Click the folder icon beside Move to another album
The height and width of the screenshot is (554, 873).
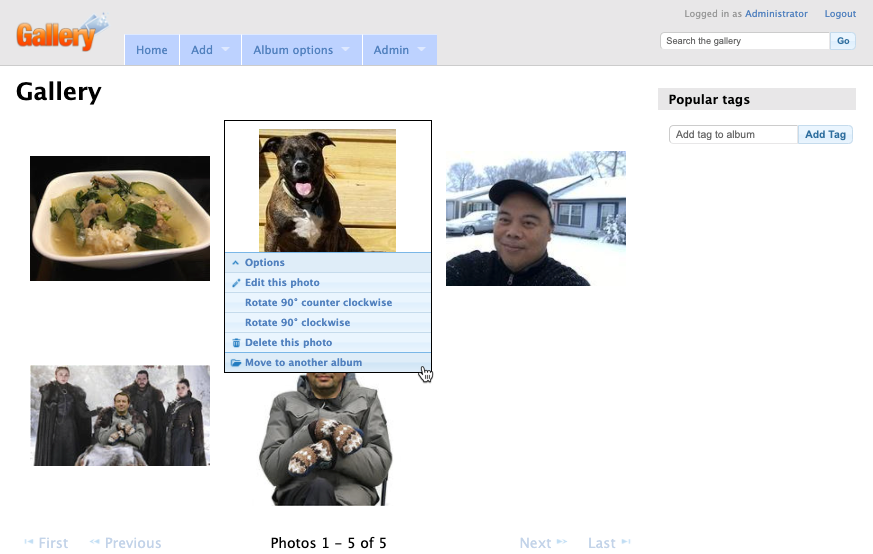(x=236, y=363)
